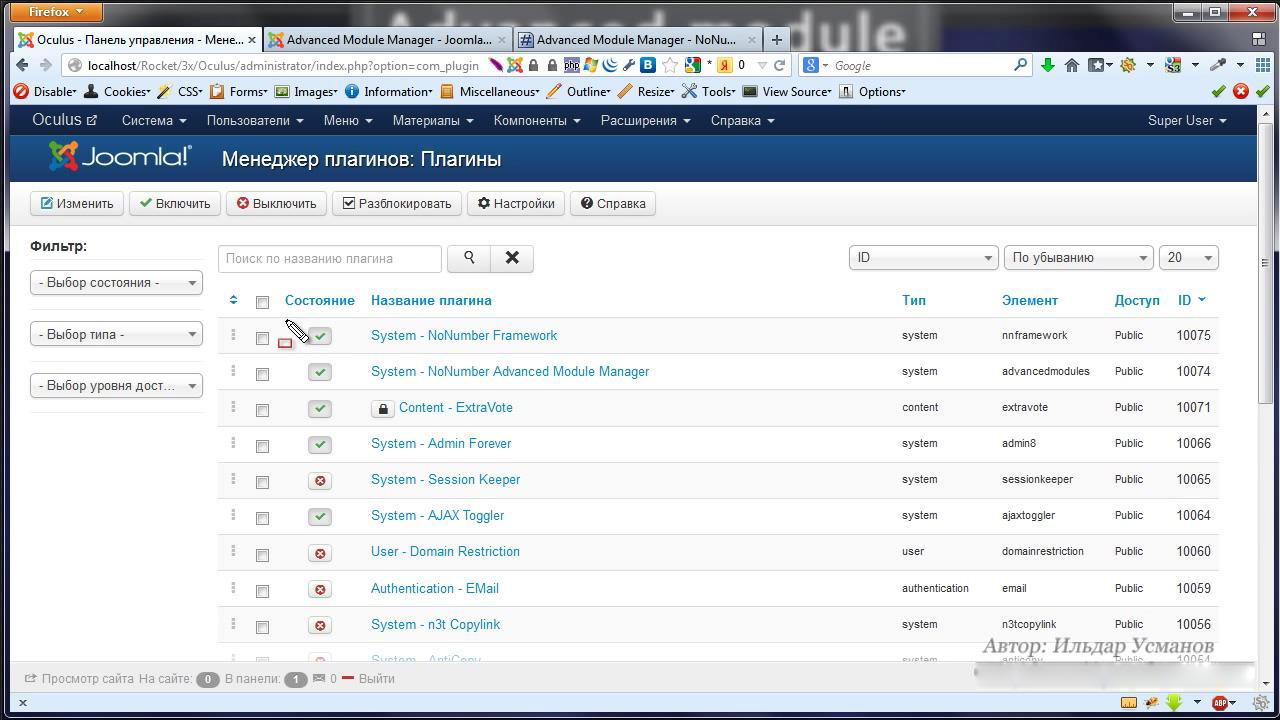Click the bookmark star in the address bar
Screen dimensions: 1280x720
pyautogui.click(x=670, y=65)
